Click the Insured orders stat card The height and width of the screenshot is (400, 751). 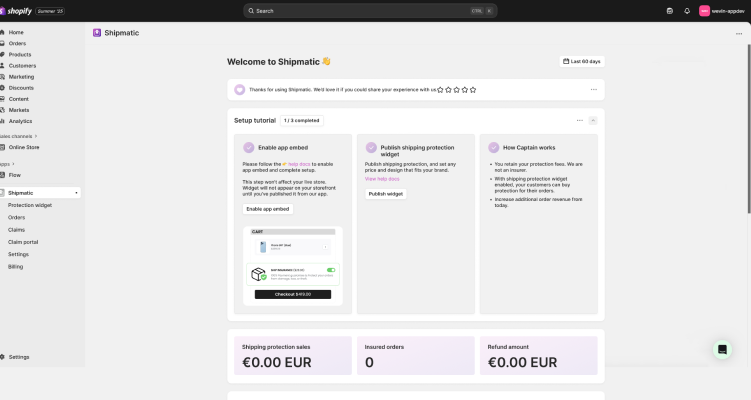tap(416, 355)
